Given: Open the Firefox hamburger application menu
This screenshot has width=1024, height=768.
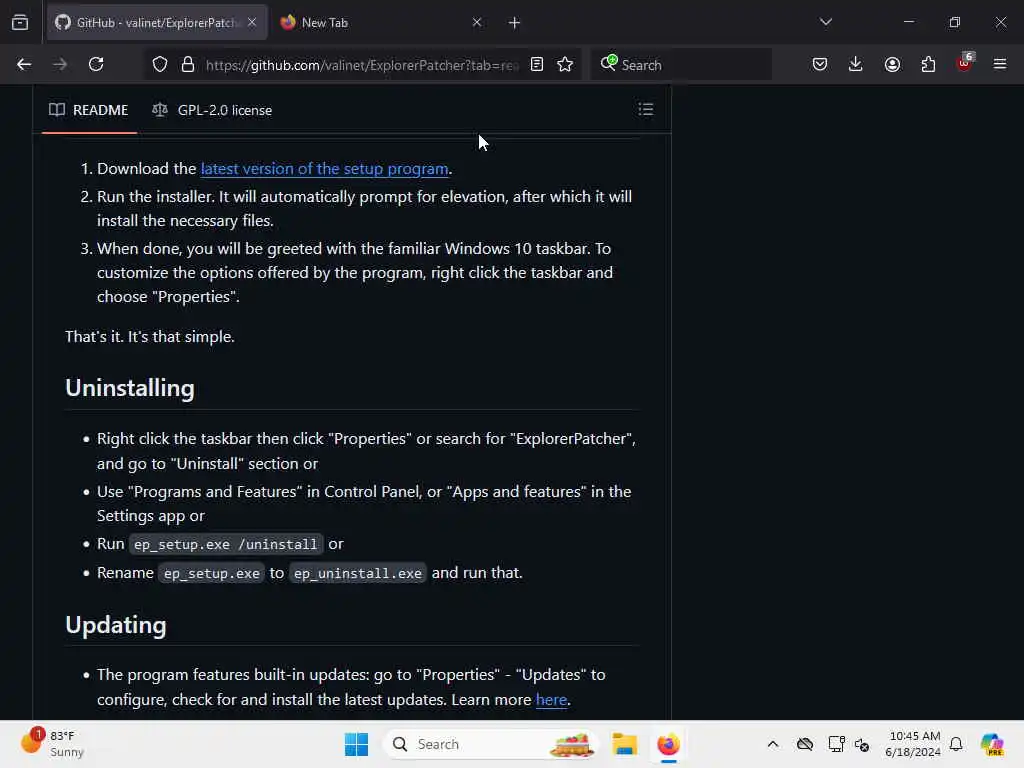Looking at the screenshot, I should [x=1000, y=64].
